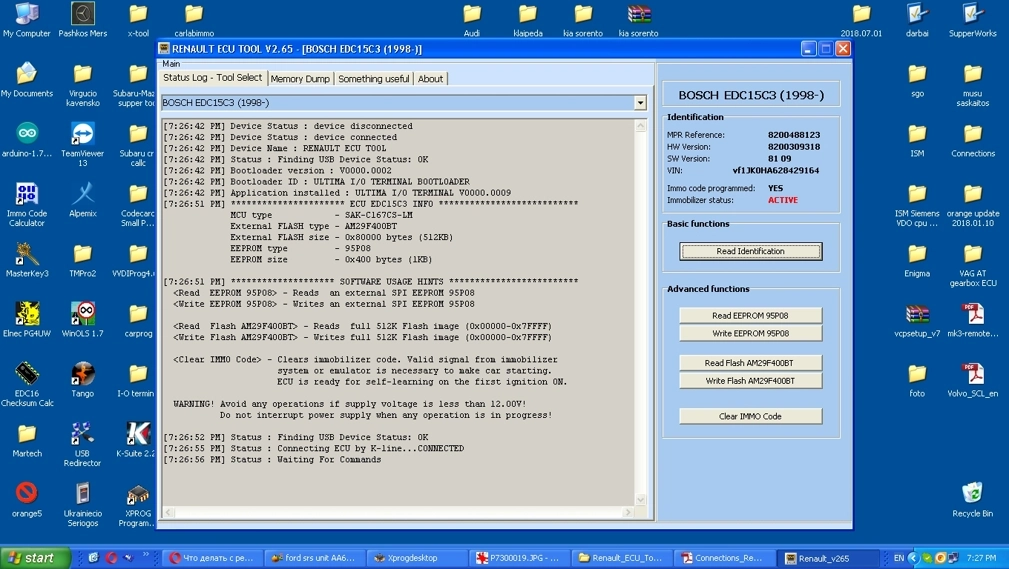The image size is (1009, 569).
Task: Switch to P7300019.JPG taskbar item
Action: 520,558
